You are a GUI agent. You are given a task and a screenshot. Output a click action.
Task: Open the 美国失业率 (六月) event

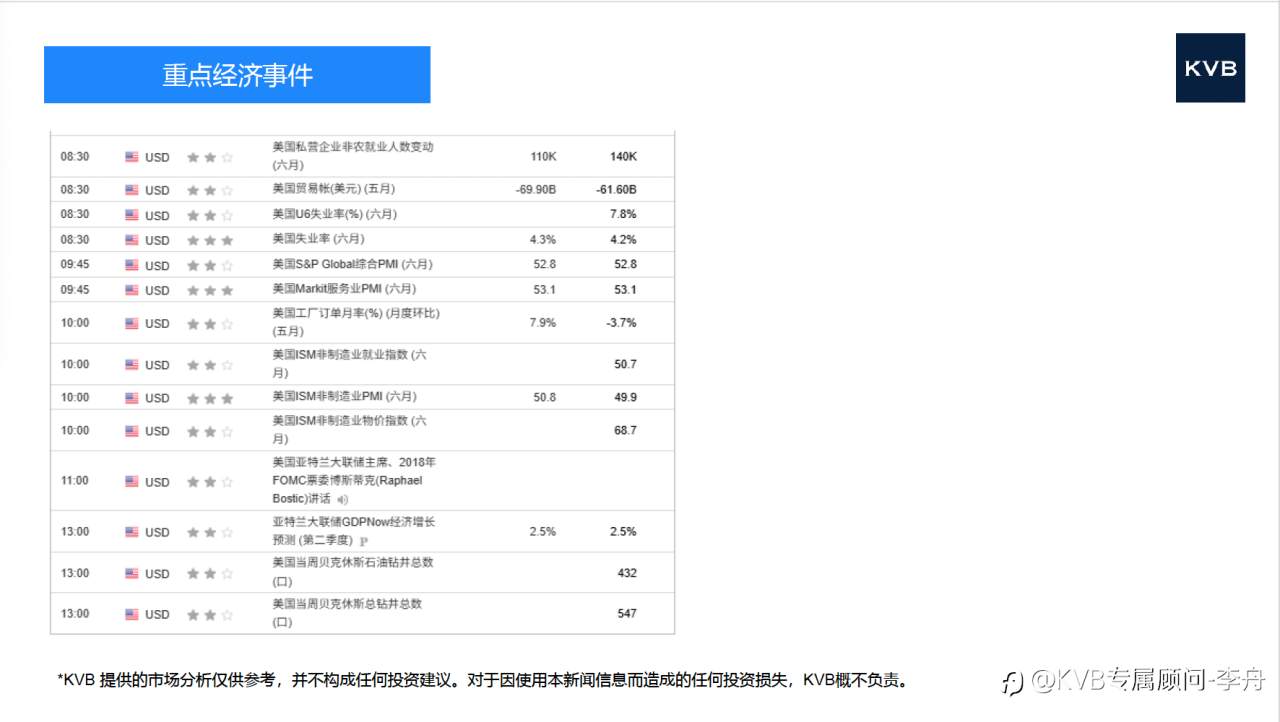coord(318,239)
